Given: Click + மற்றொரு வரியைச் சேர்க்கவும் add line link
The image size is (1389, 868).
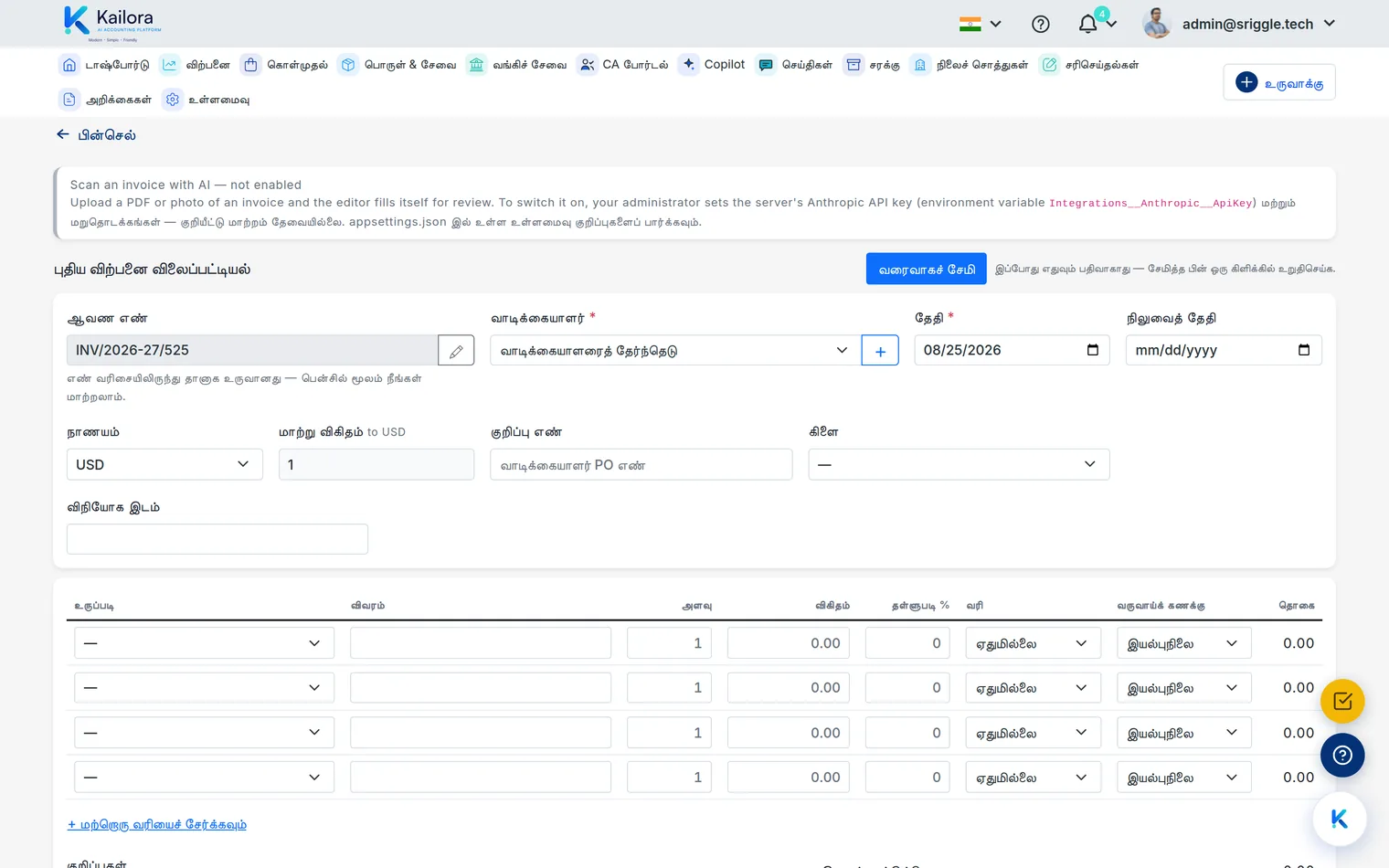Looking at the screenshot, I should pyautogui.click(x=157, y=824).
